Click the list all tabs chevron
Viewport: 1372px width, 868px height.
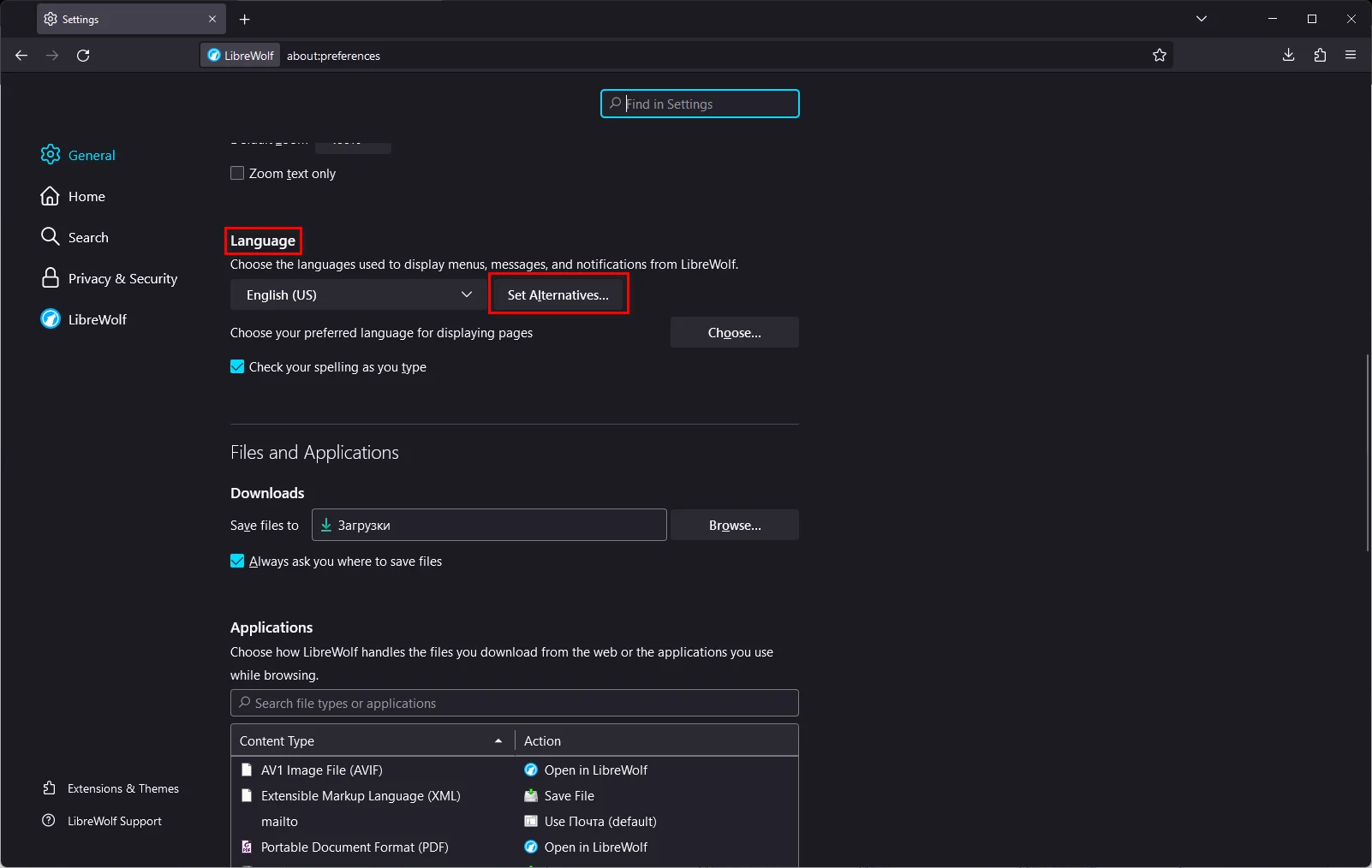click(x=1202, y=19)
